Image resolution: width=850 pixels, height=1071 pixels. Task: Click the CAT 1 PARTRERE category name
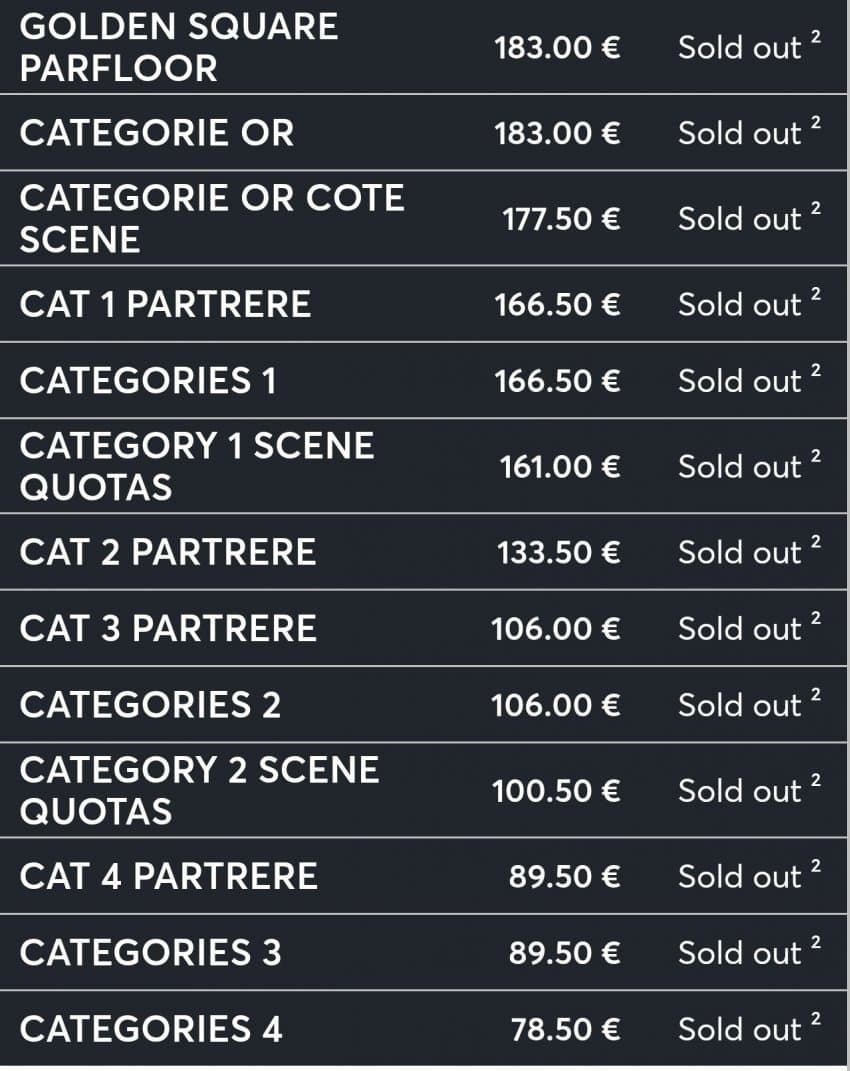tap(165, 304)
